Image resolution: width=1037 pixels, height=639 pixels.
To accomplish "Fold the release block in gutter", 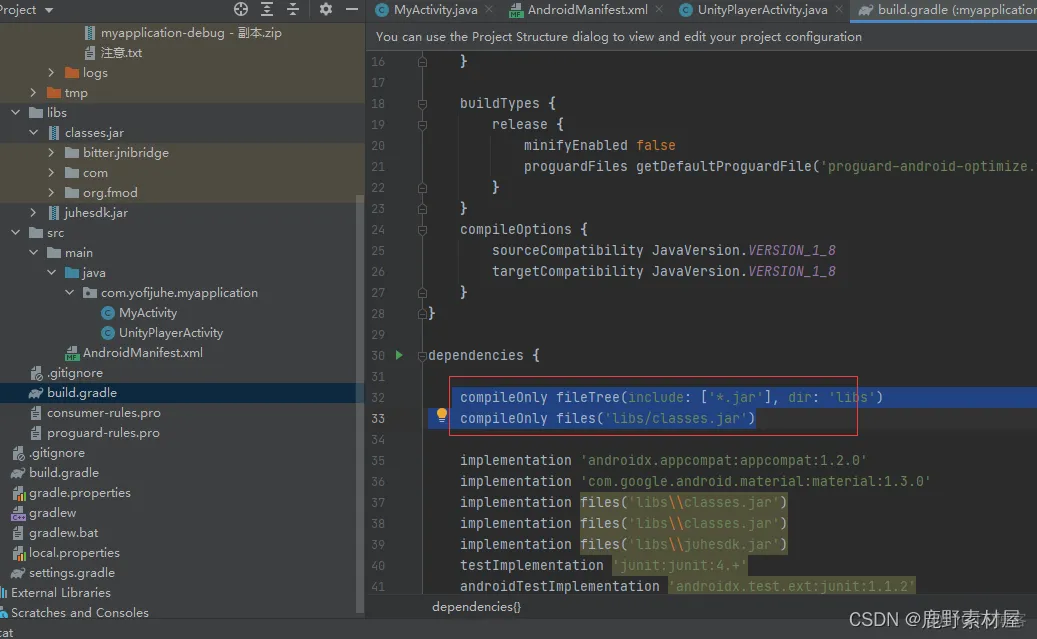I will point(422,125).
